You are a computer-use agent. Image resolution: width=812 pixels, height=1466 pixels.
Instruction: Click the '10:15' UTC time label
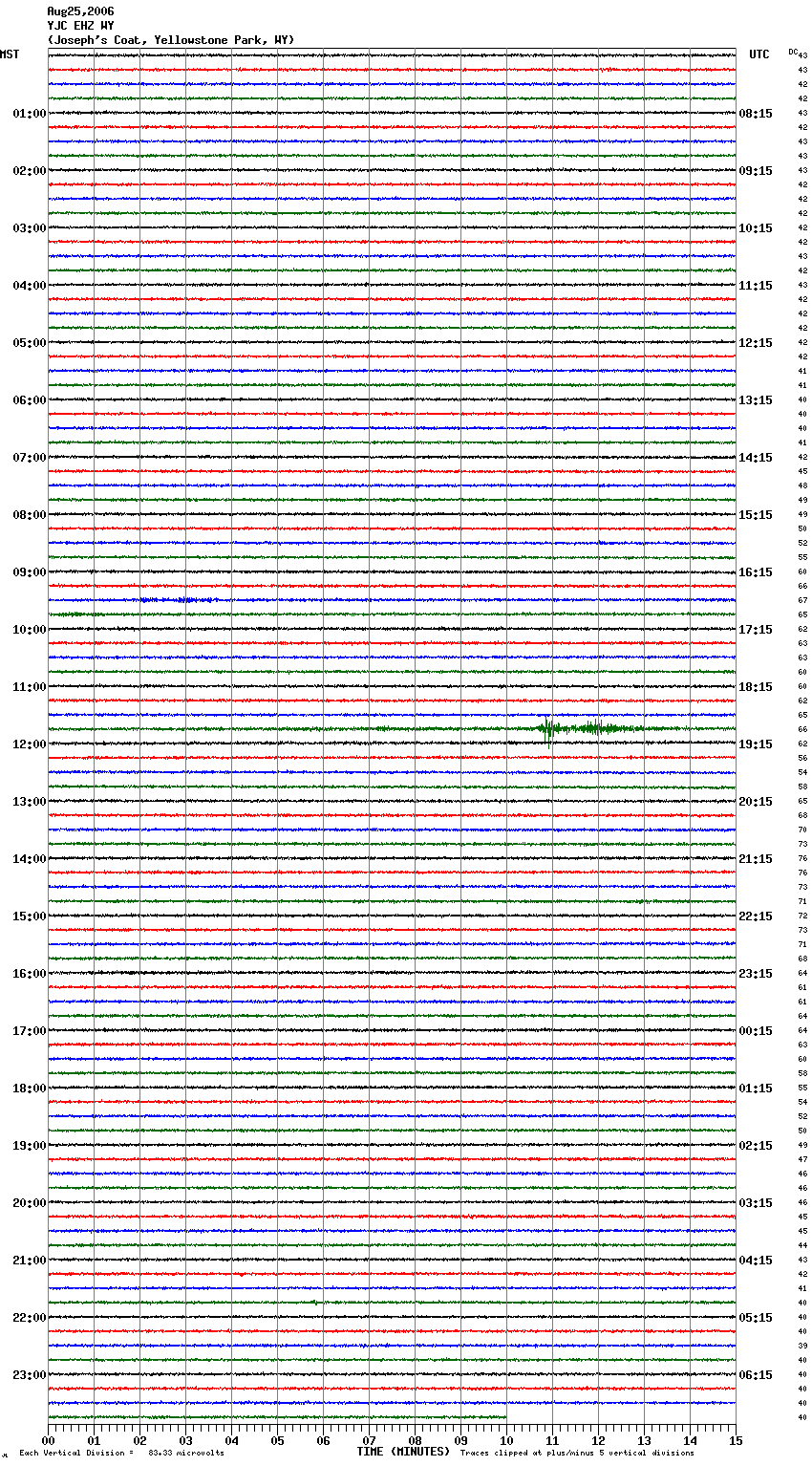(756, 228)
